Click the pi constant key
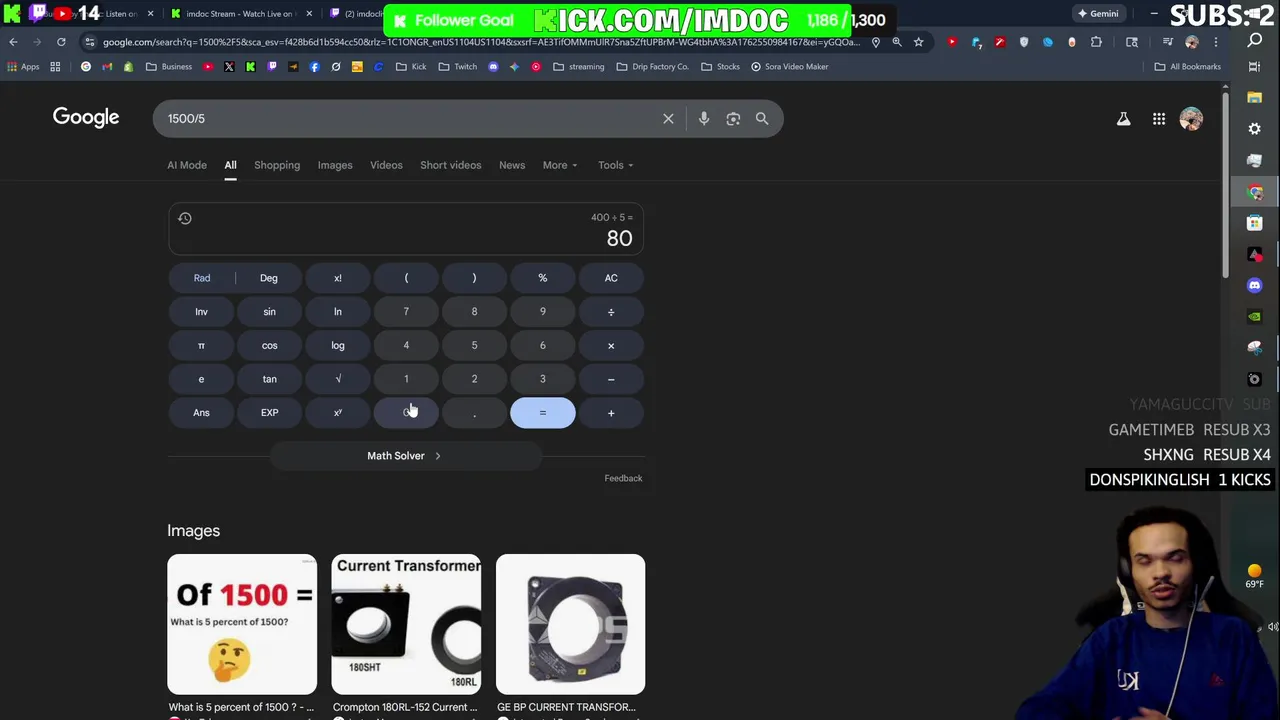The height and width of the screenshot is (720, 1280). point(201,346)
